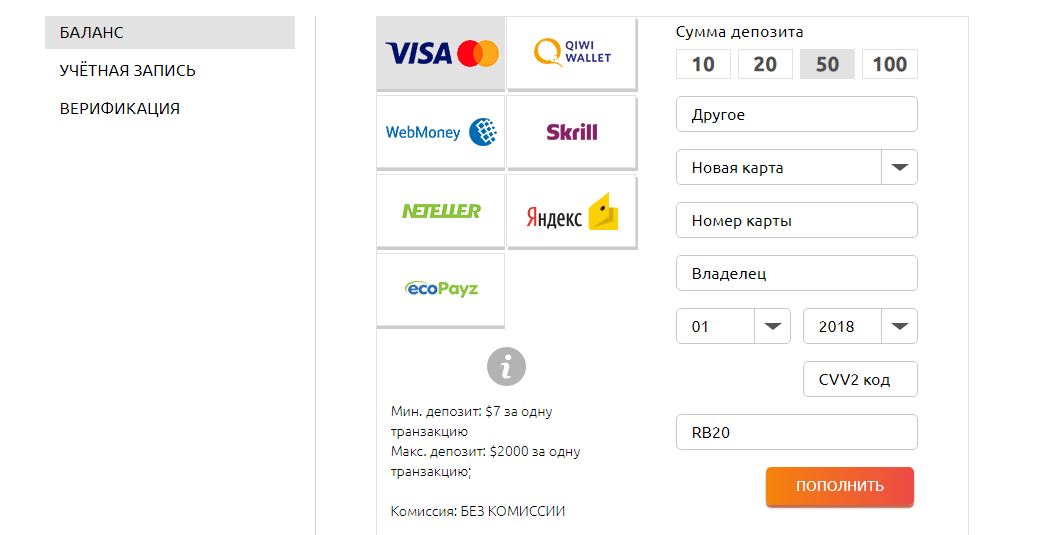Focus the CVV2 код field
This screenshot has height=535, width=1042.
(x=860, y=380)
